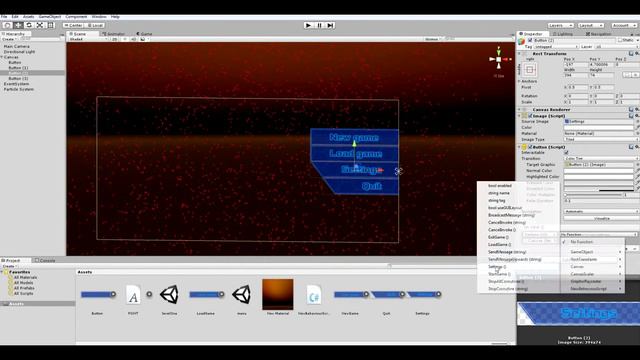Select Button (3) in Hierarchy
640x360 pixels.
(18, 78)
